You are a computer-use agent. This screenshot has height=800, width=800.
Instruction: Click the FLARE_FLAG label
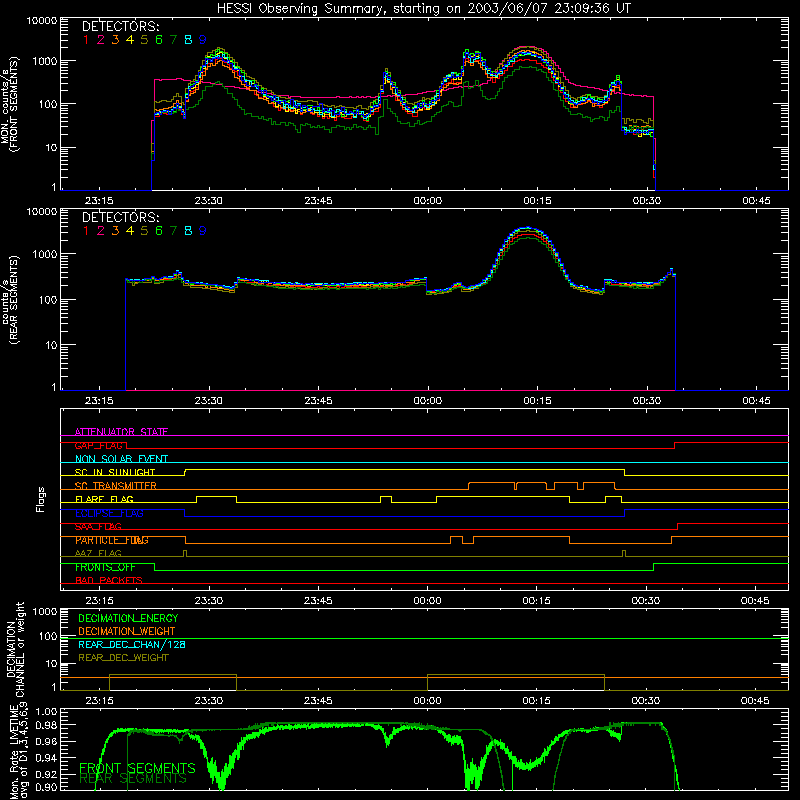(x=104, y=499)
